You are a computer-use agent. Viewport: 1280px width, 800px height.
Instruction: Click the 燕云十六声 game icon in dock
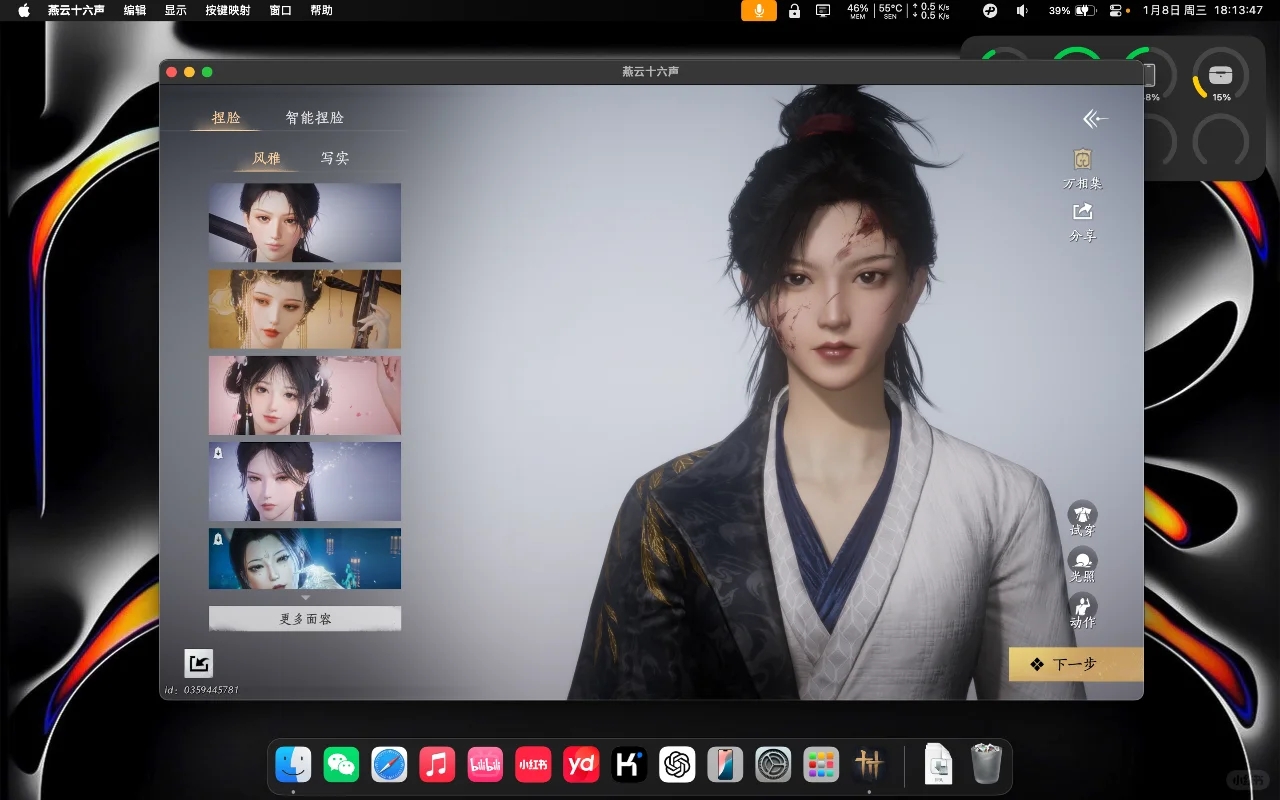[869, 766]
